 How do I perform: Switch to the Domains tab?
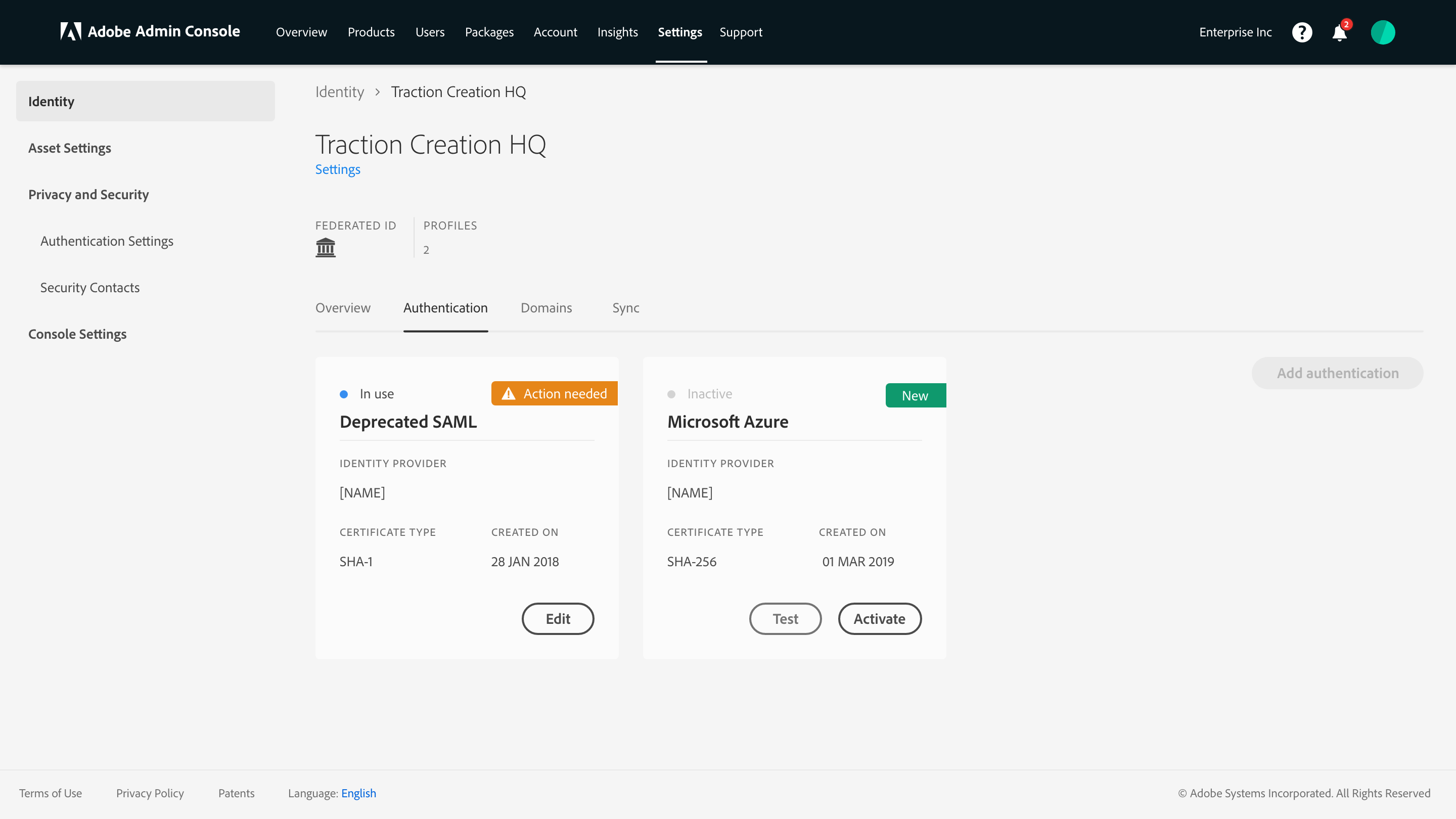point(547,307)
